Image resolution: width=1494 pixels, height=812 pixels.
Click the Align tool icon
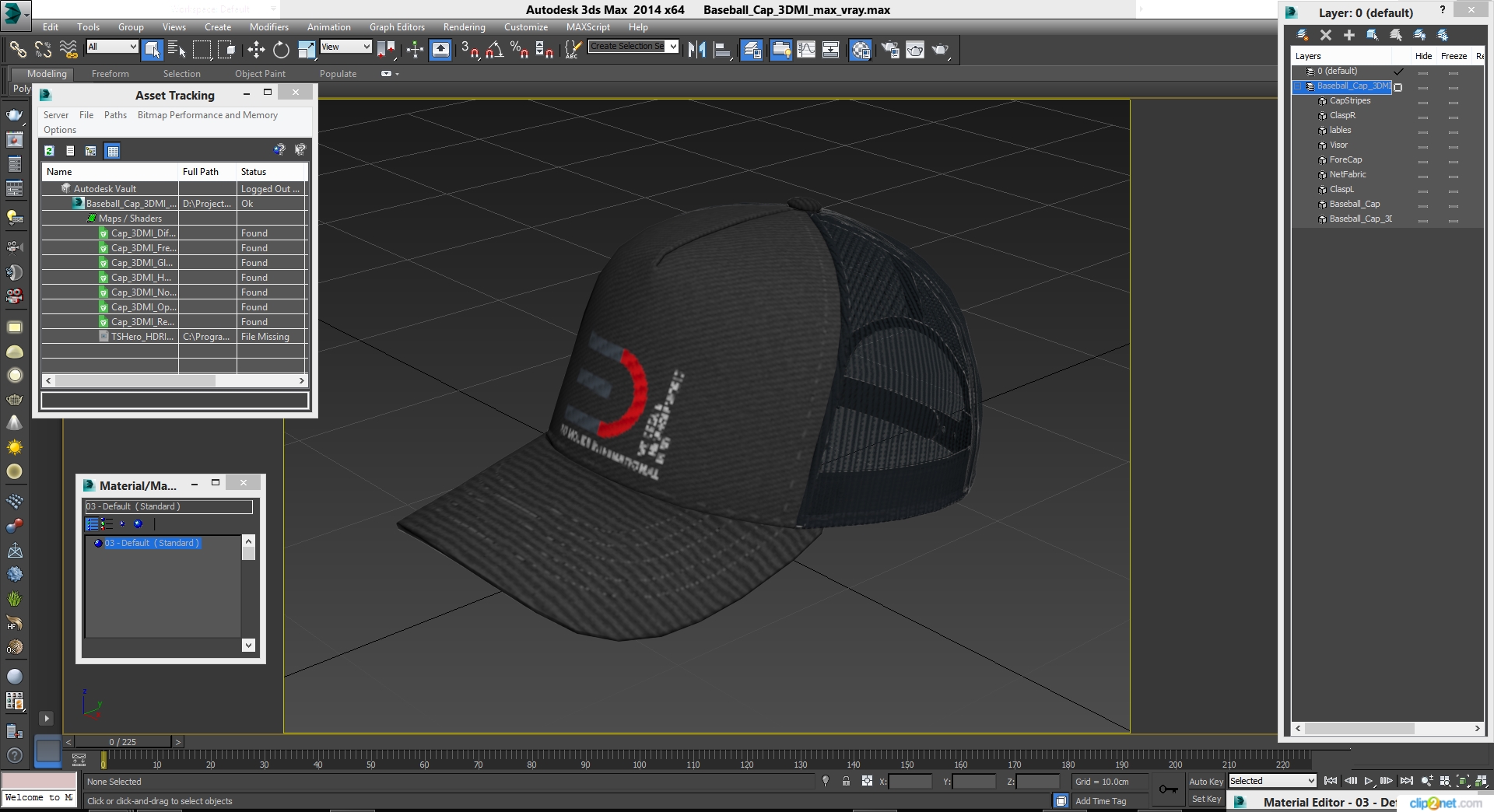(723, 50)
